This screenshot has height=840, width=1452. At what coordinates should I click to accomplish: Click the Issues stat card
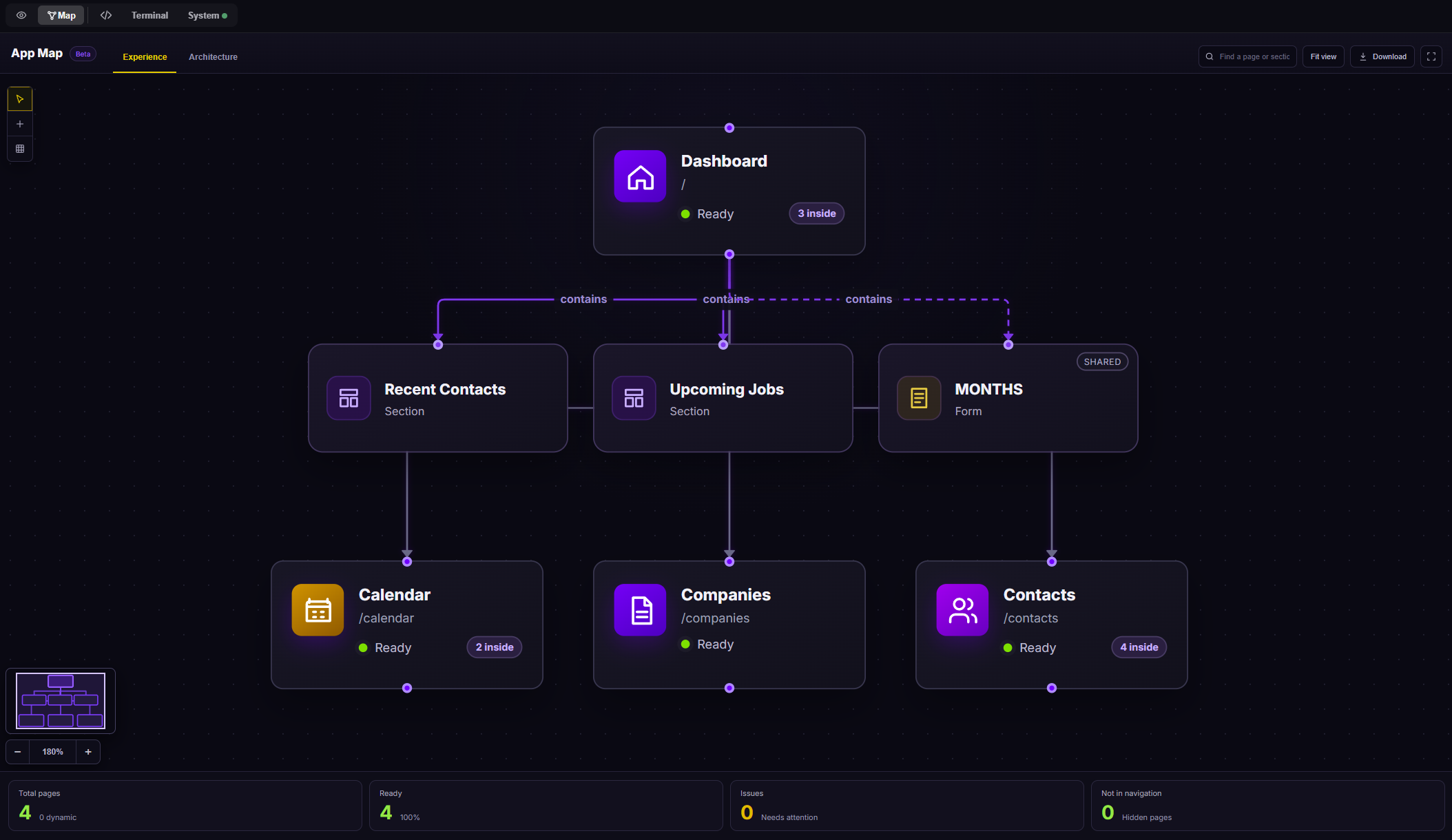click(x=906, y=806)
